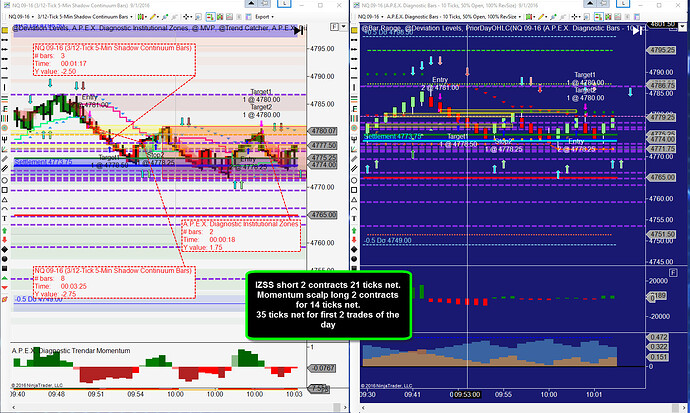Open the dropdown arrow next to the F button in the left chart

343,27
